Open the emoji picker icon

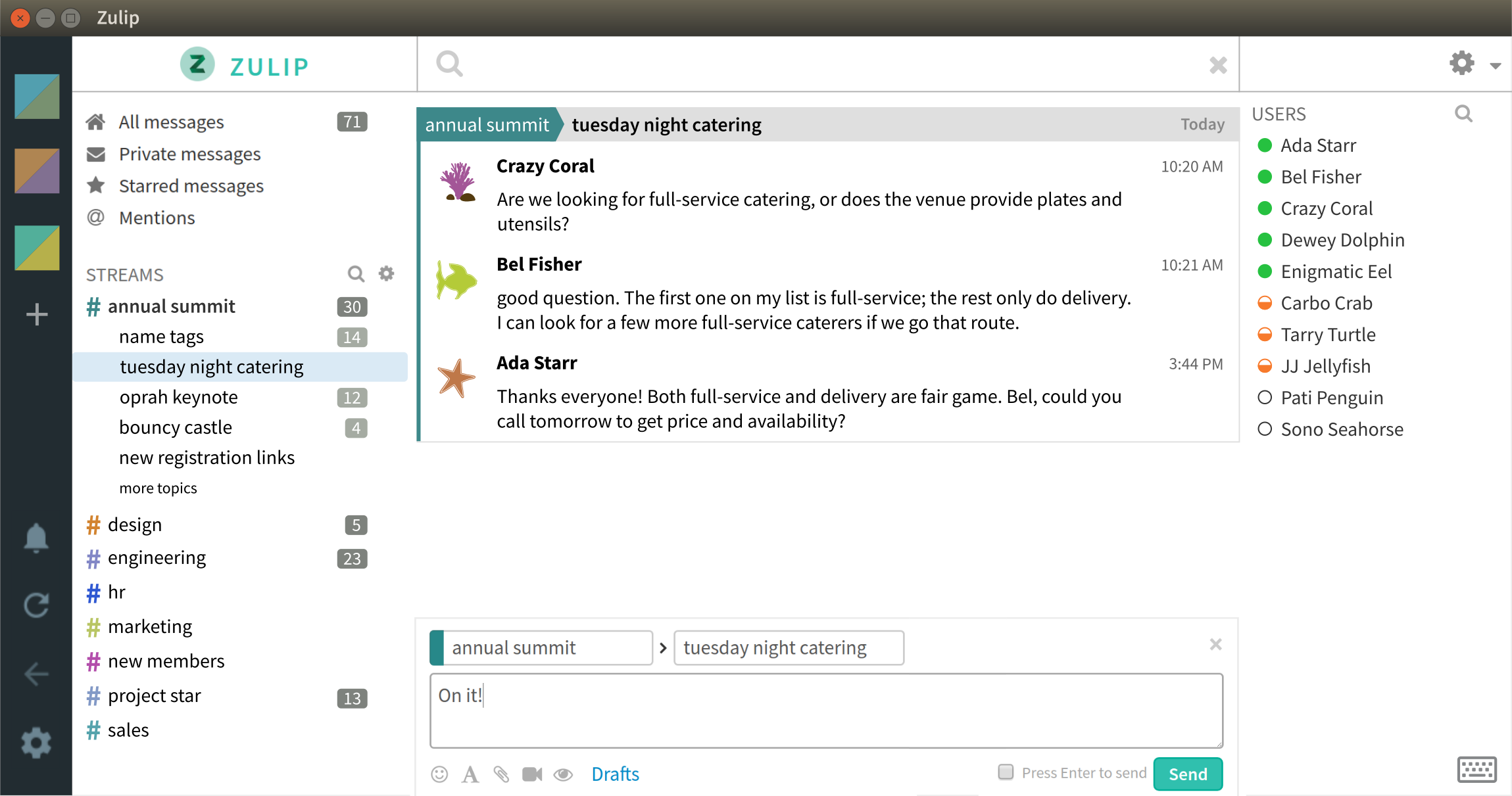[x=439, y=774]
